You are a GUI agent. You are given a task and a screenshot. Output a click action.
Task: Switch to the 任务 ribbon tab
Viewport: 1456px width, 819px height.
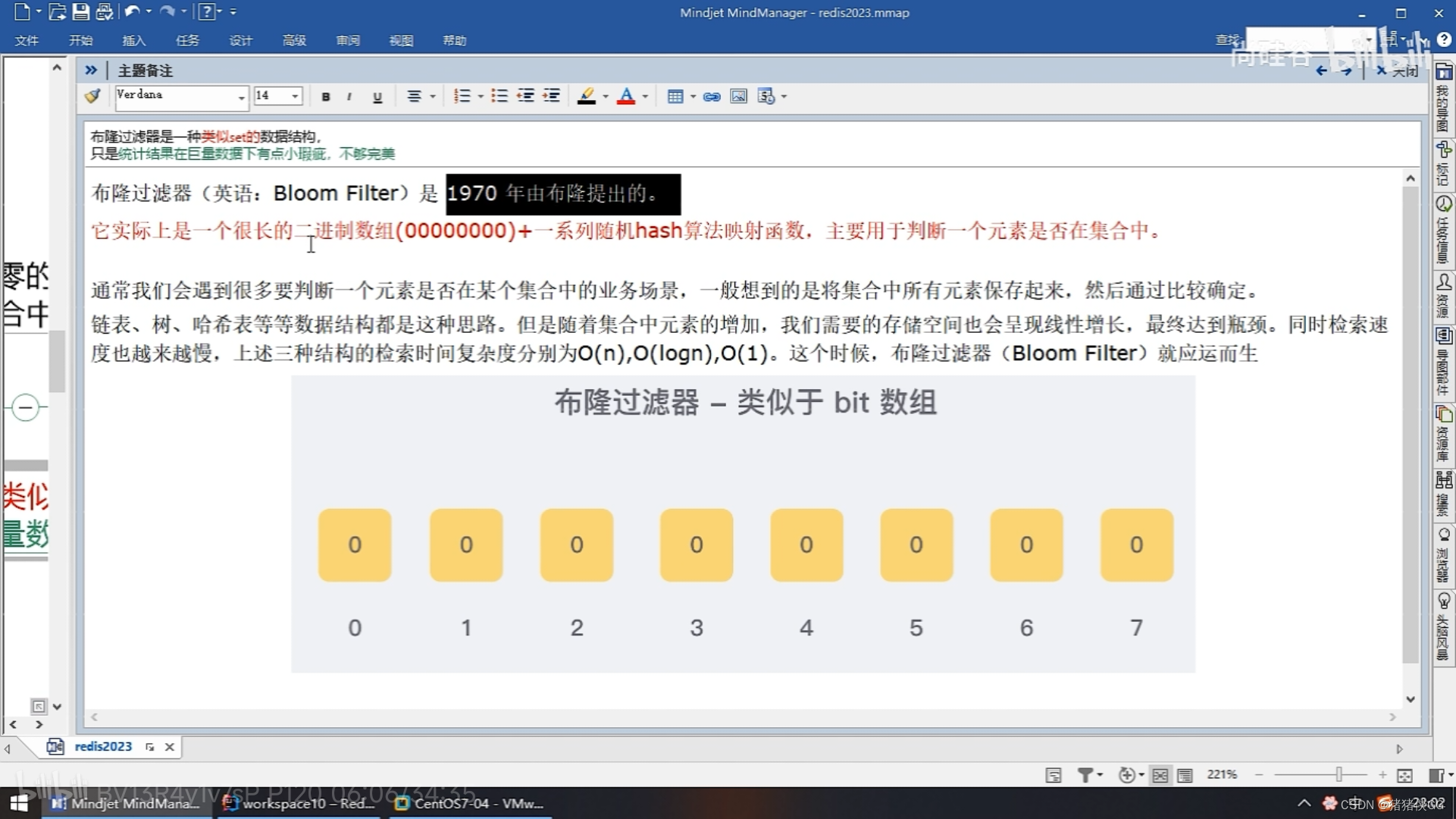coord(187,40)
